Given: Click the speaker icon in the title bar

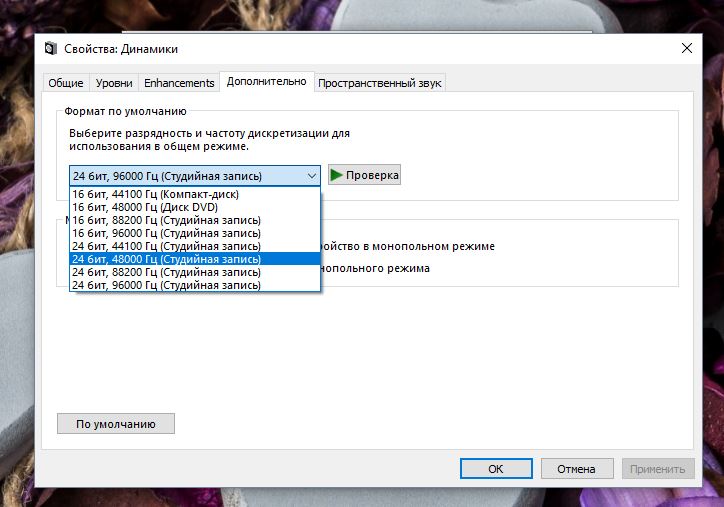Looking at the screenshot, I should click(x=52, y=49).
